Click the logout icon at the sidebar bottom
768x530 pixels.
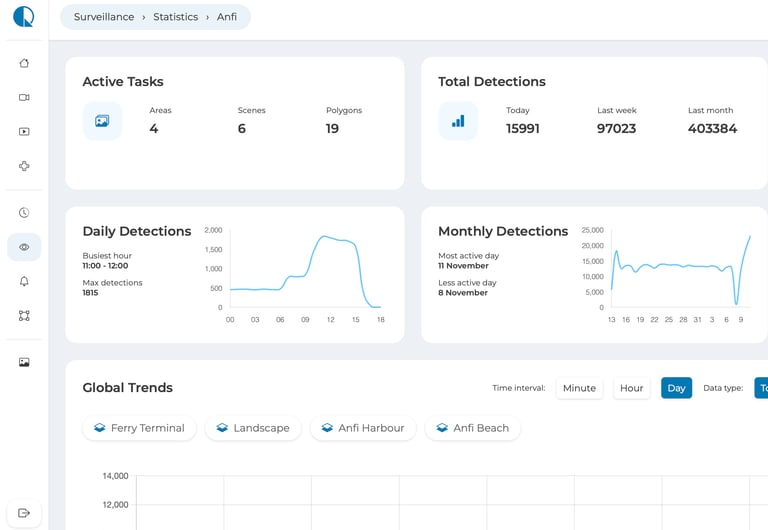[24, 513]
